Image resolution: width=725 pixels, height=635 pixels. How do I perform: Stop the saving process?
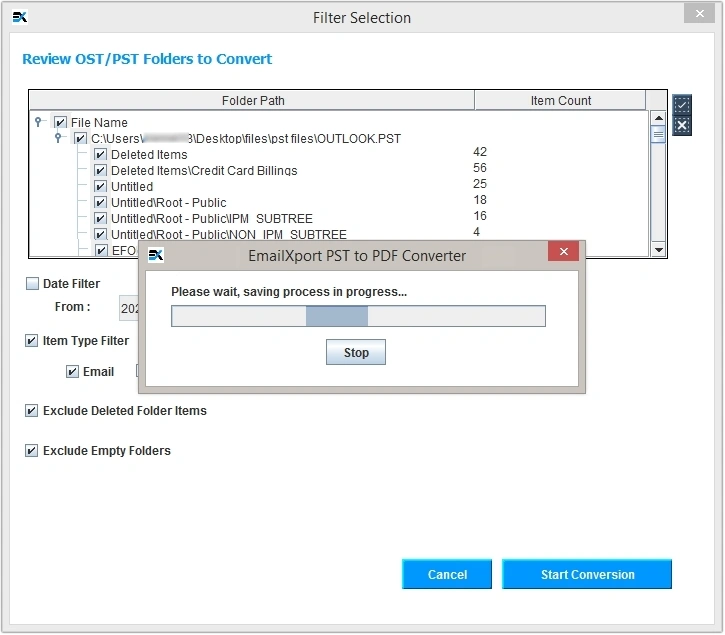click(x=356, y=352)
